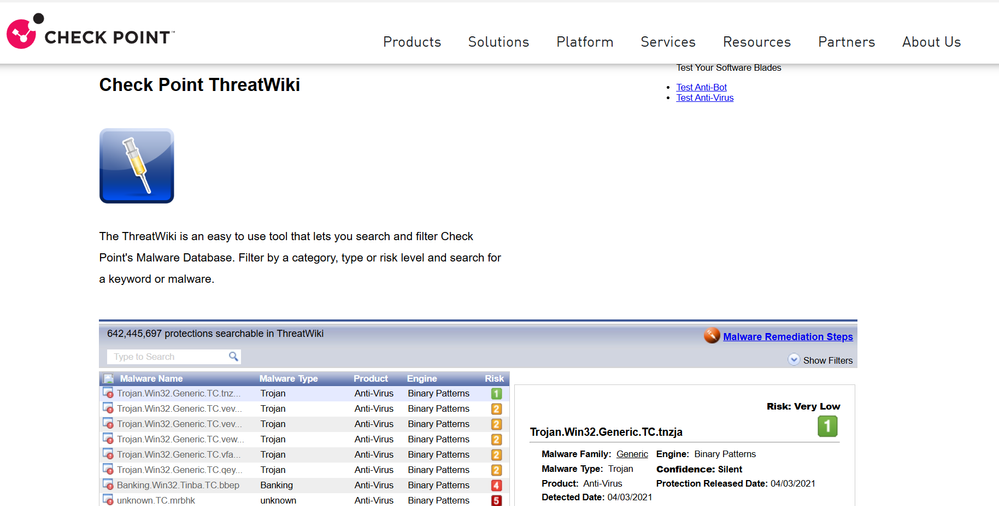The image size is (999, 506).
Task: Click the Protection Released Date text
Action: 735,484
